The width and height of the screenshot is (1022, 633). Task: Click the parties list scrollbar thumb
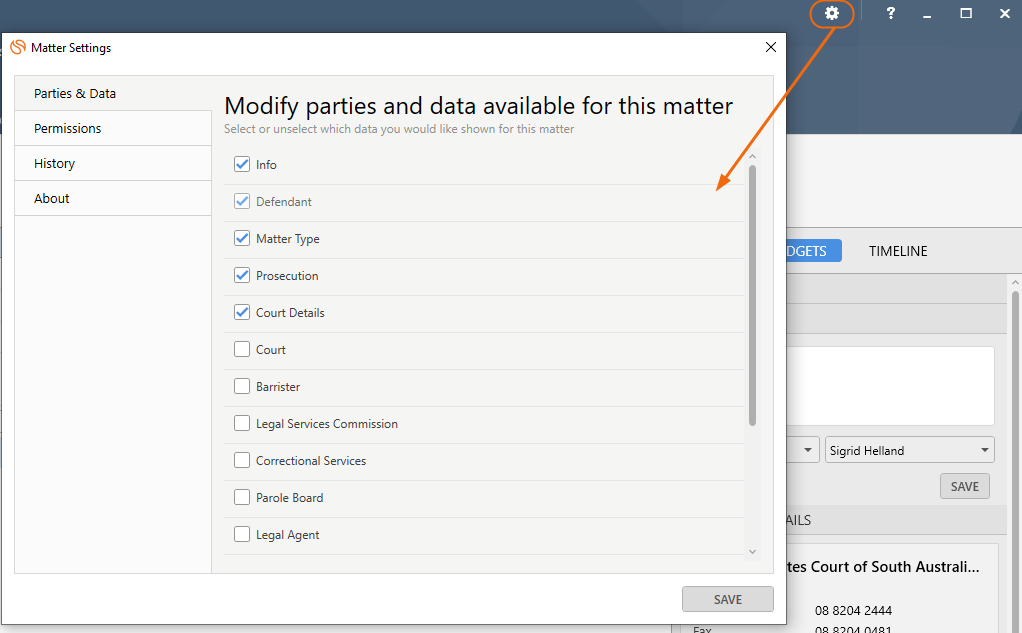coord(752,295)
